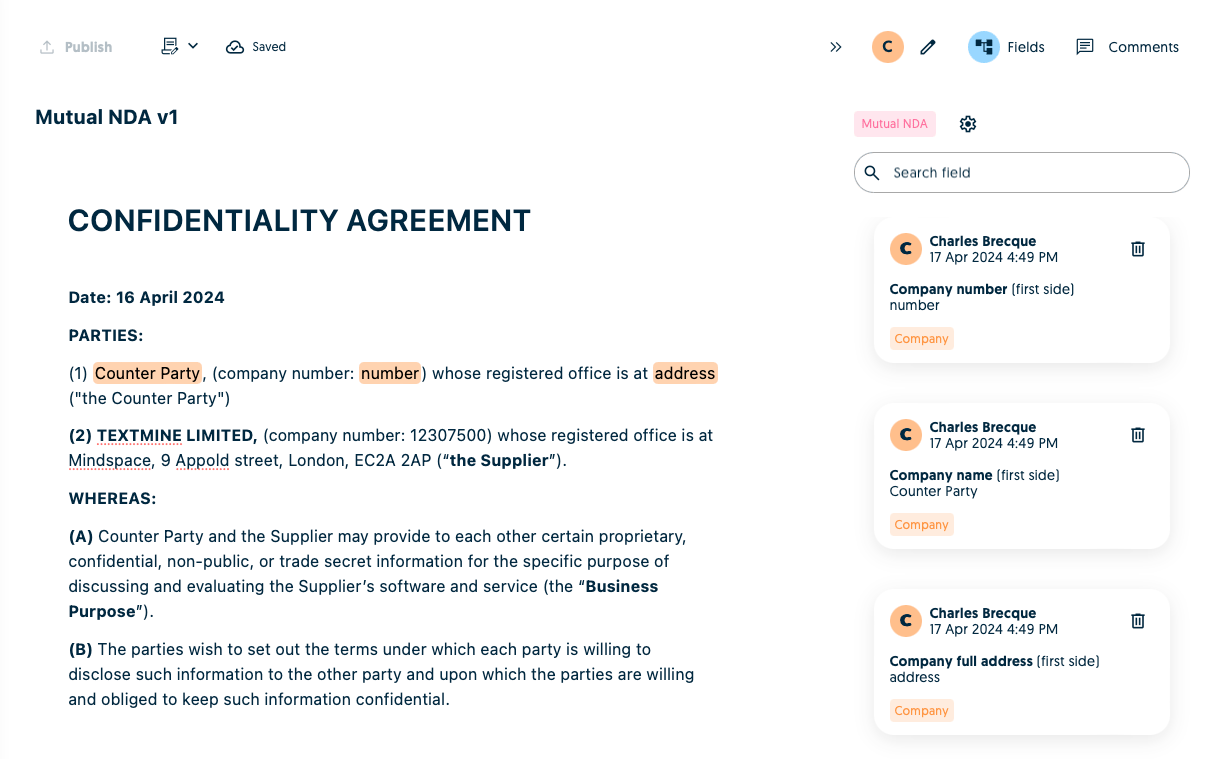
Task: Delete the Company name field card
Action: click(1138, 435)
